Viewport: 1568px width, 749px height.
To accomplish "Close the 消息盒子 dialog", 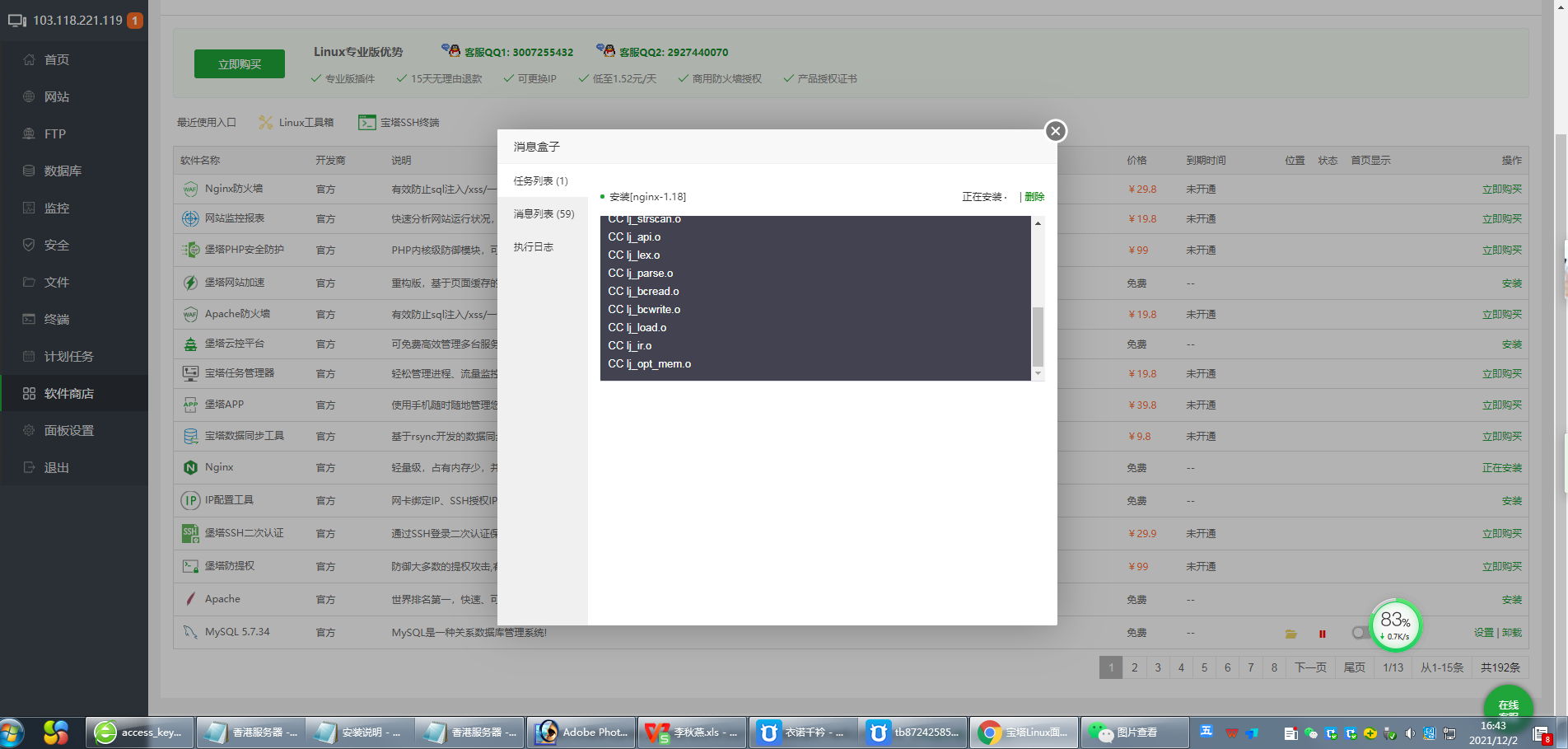I will [1055, 131].
